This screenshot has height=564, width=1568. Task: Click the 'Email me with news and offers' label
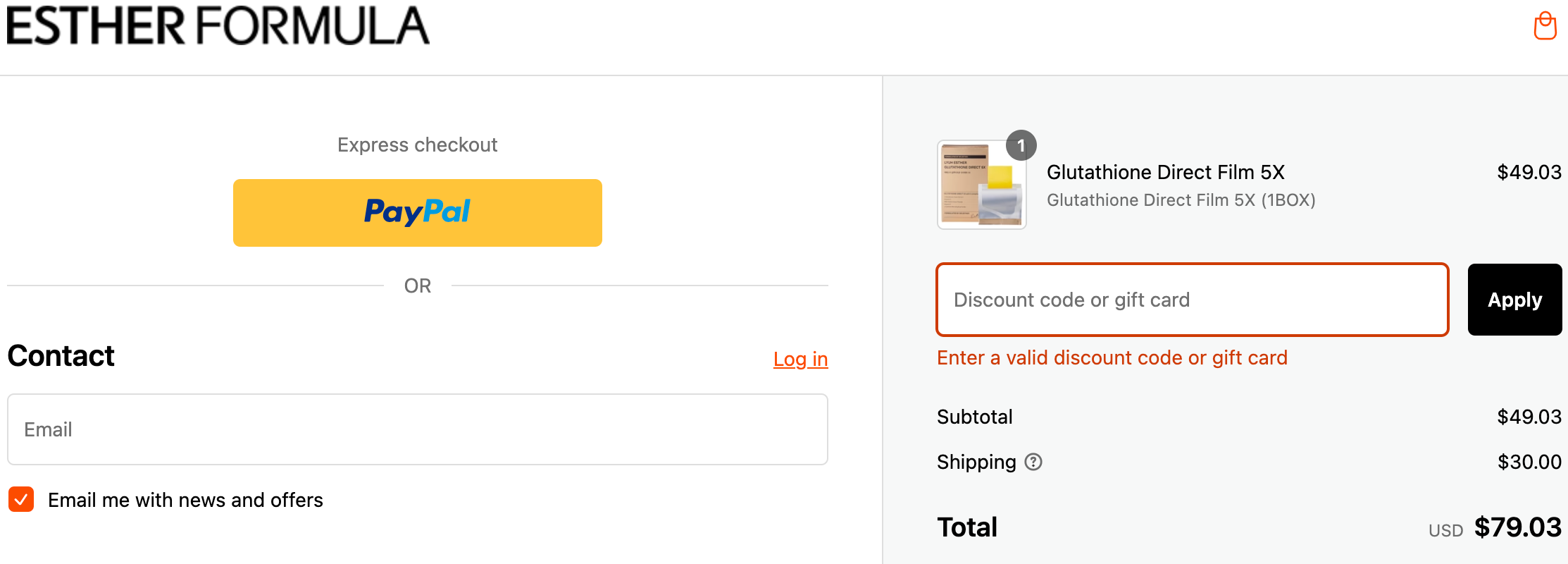point(185,500)
